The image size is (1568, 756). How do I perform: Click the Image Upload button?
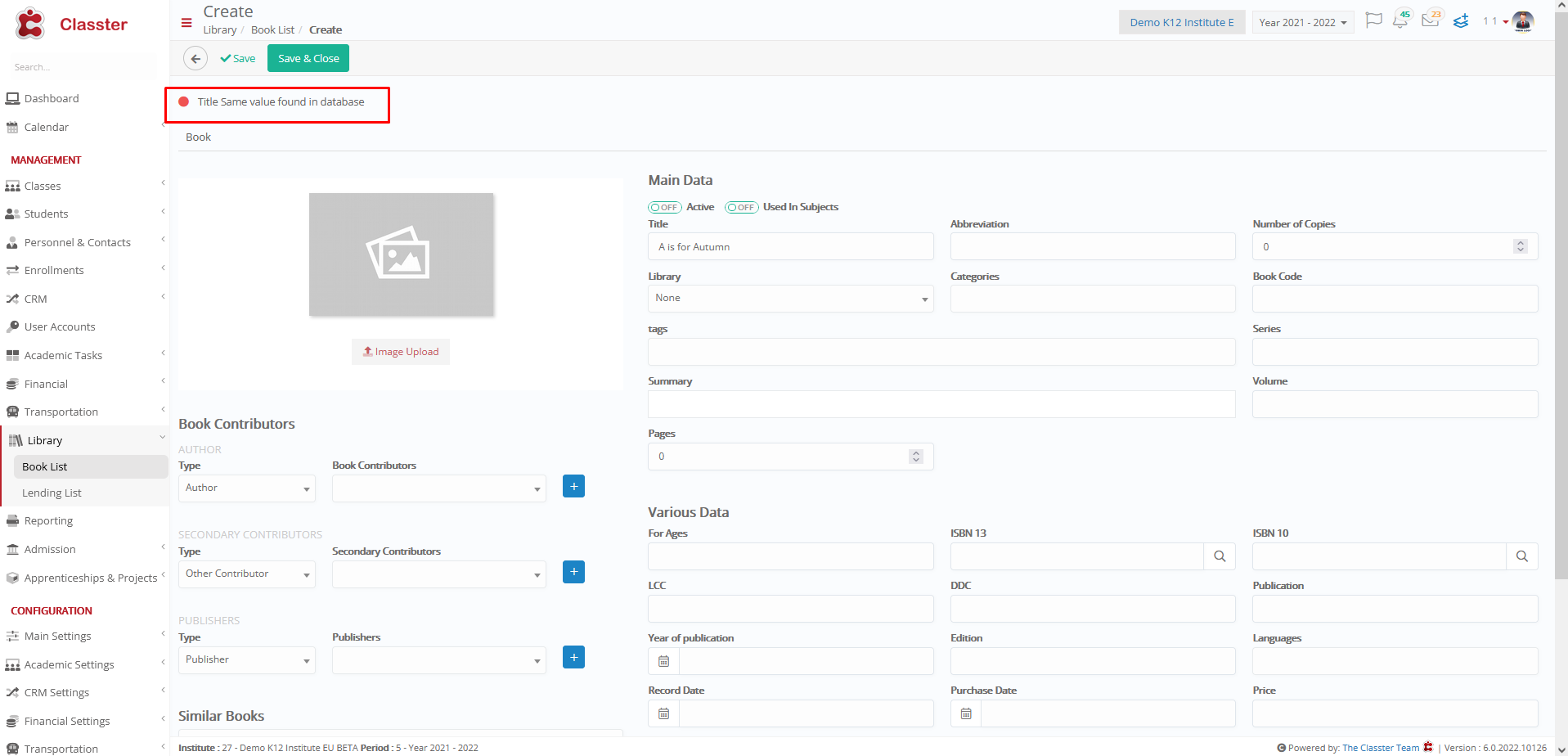point(401,352)
